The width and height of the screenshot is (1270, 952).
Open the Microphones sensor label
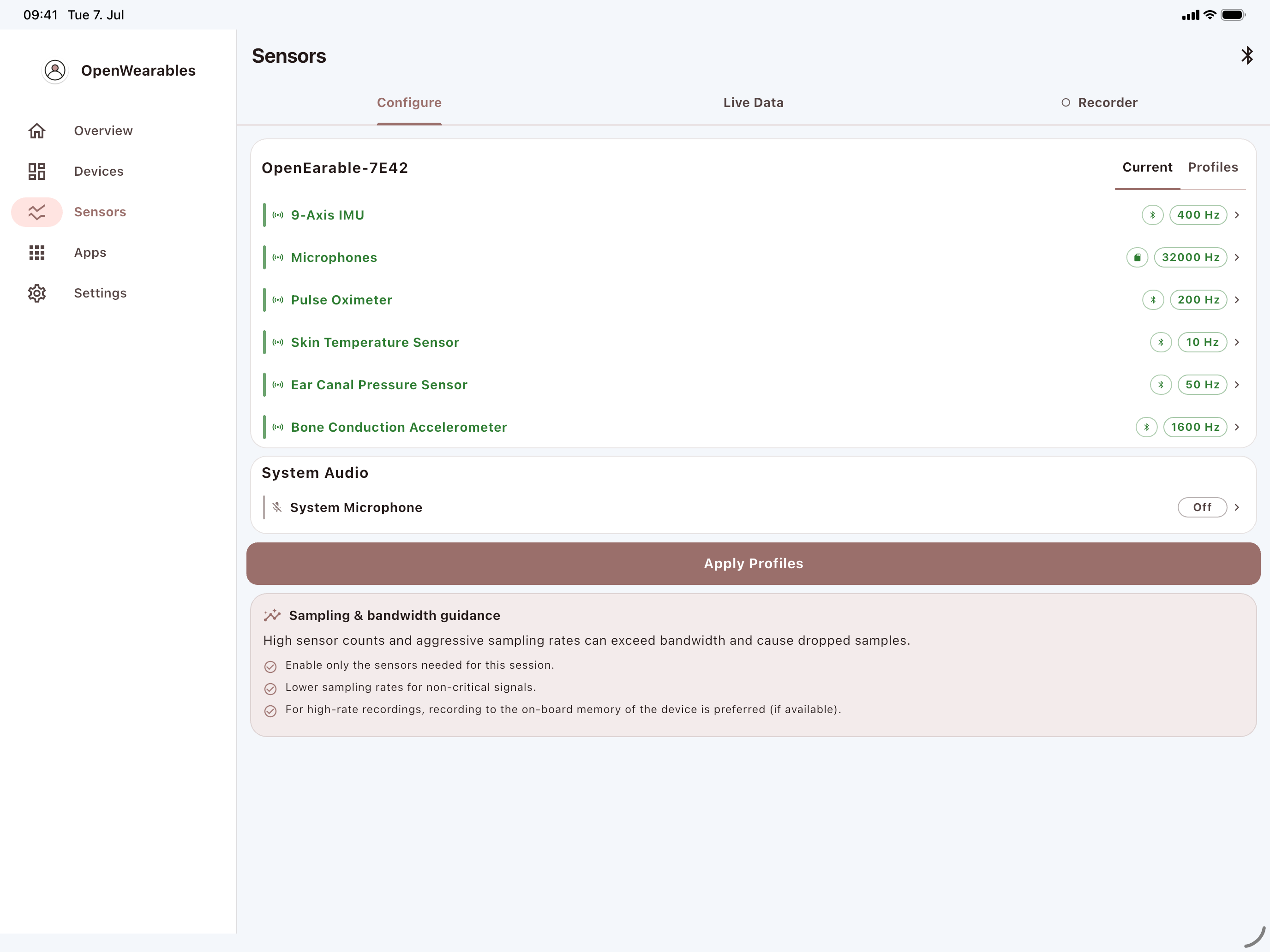(334, 258)
